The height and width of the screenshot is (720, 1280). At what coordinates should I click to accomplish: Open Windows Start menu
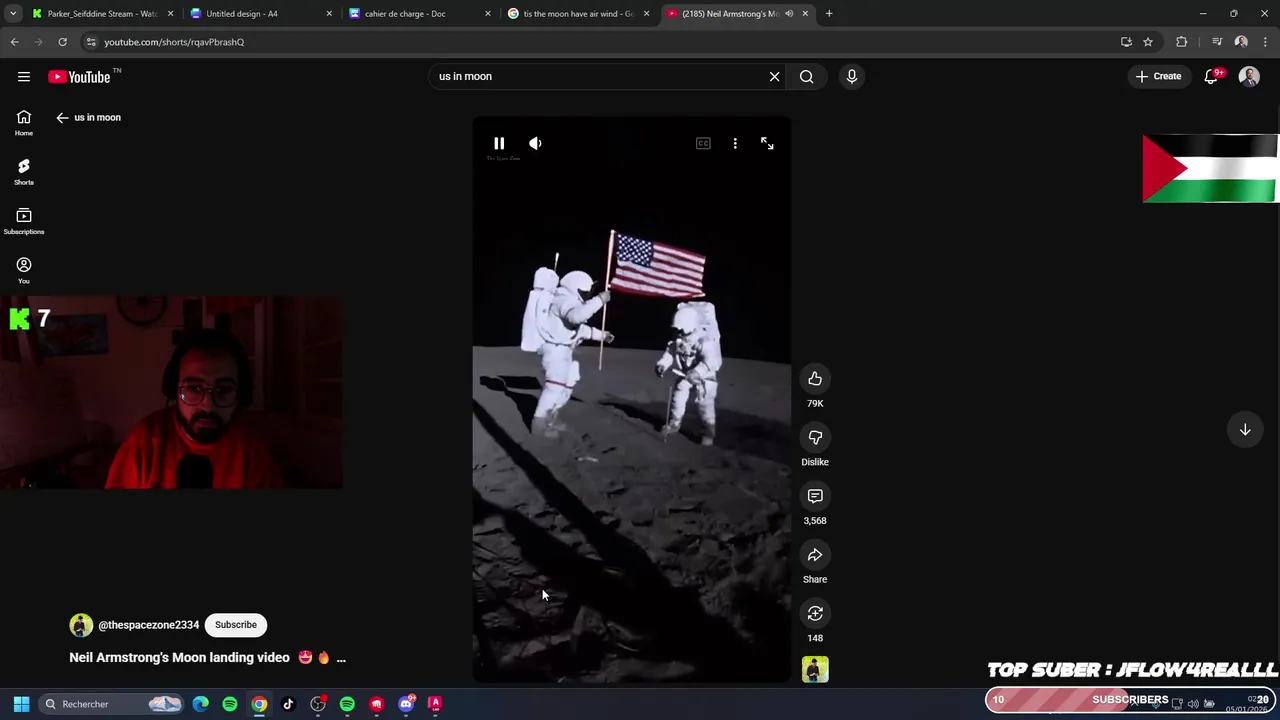click(x=21, y=704)
